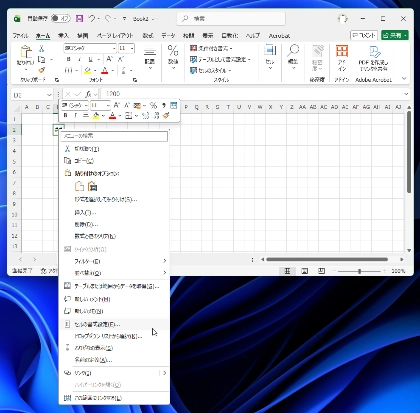
Task: Switch to the Acrobat ribbon tab
Action: (279, 36)
